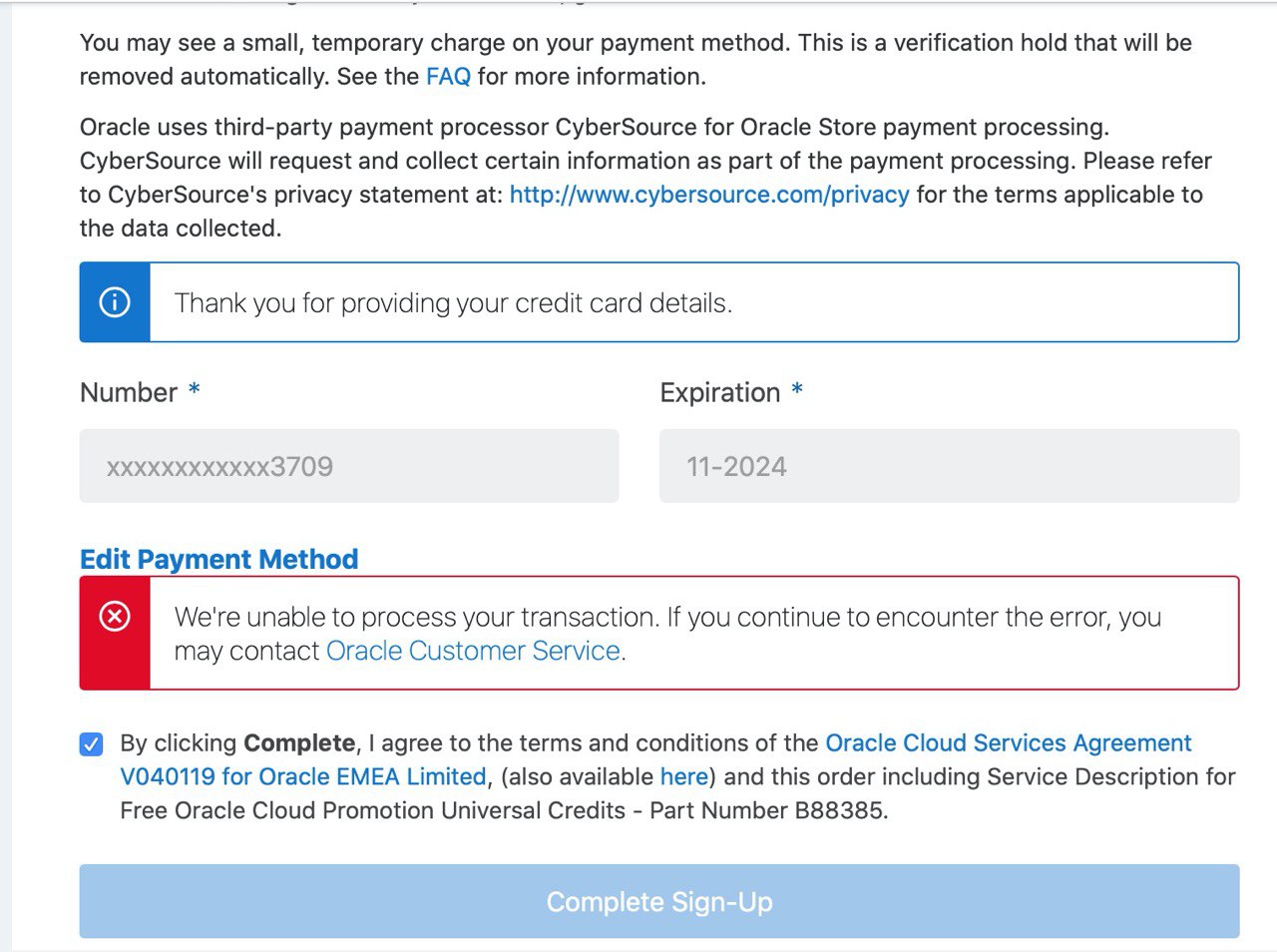Click the red error X icon

point(115,617)
